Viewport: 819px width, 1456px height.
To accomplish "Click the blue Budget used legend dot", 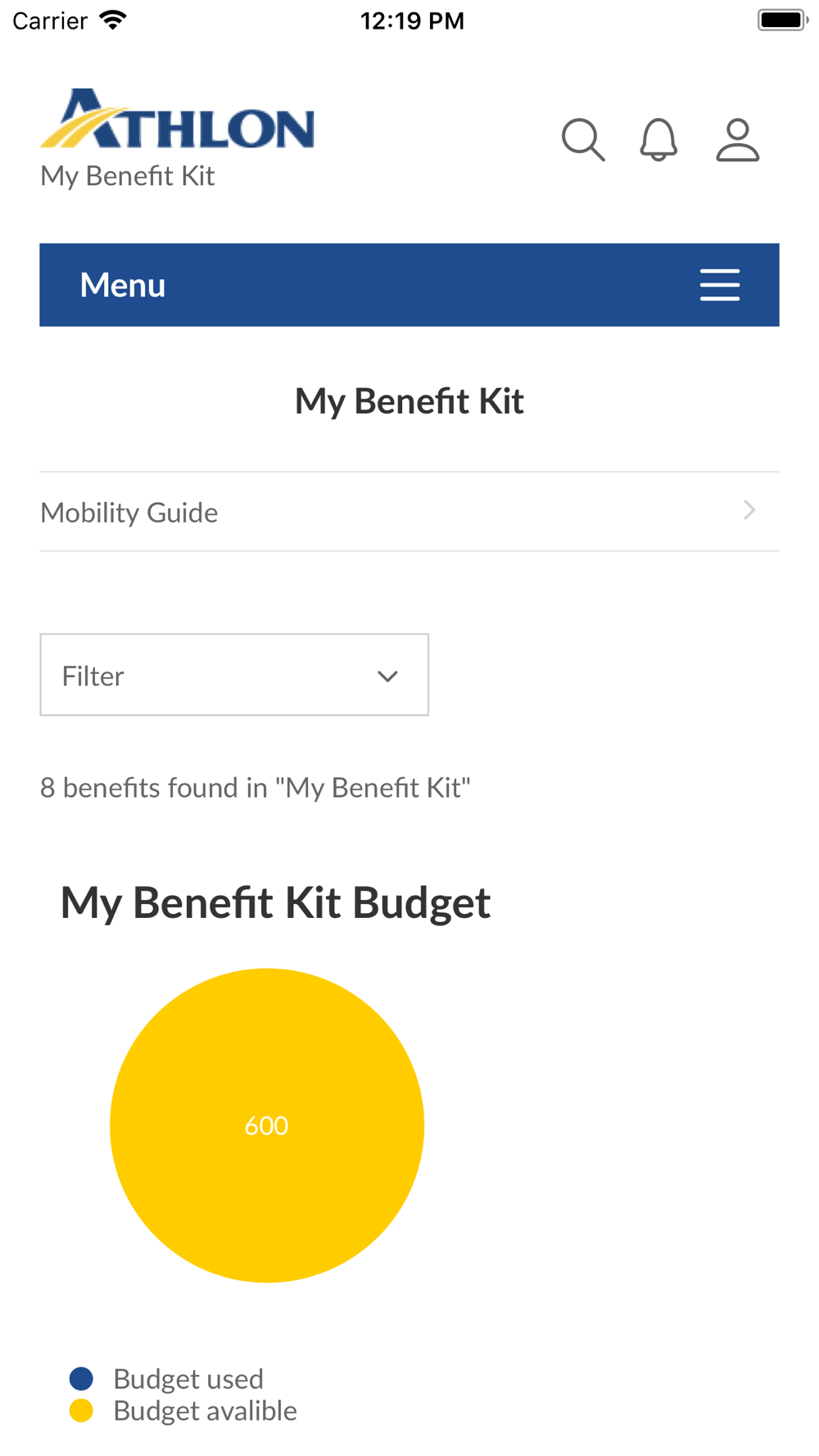I will coord(81,1378).
